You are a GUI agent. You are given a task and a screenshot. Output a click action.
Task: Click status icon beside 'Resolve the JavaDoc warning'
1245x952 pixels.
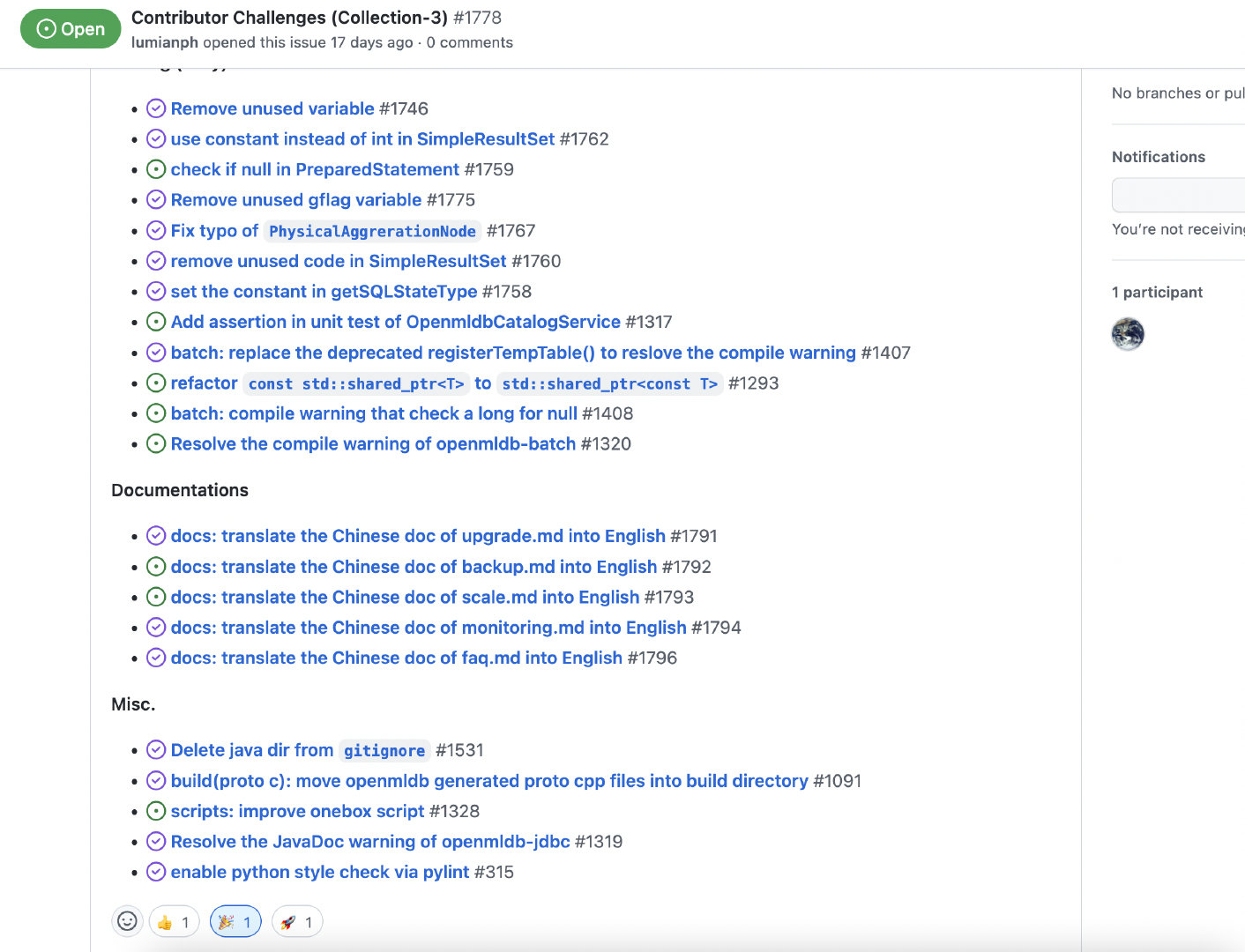156,842
